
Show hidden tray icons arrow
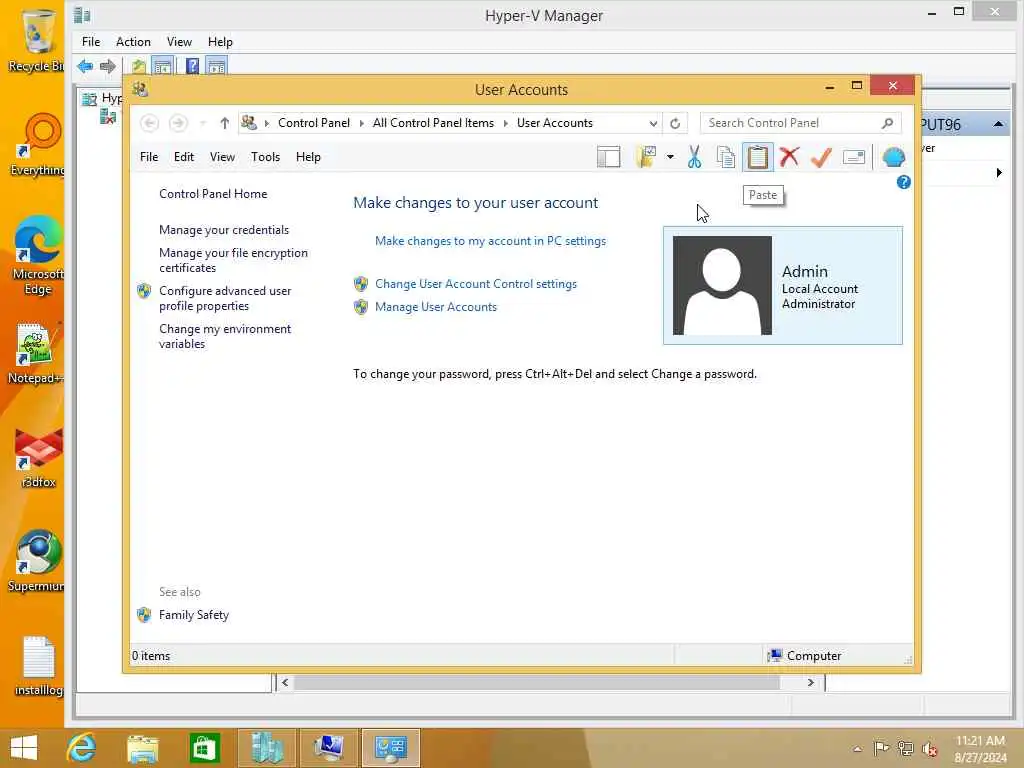pos(857,749)
